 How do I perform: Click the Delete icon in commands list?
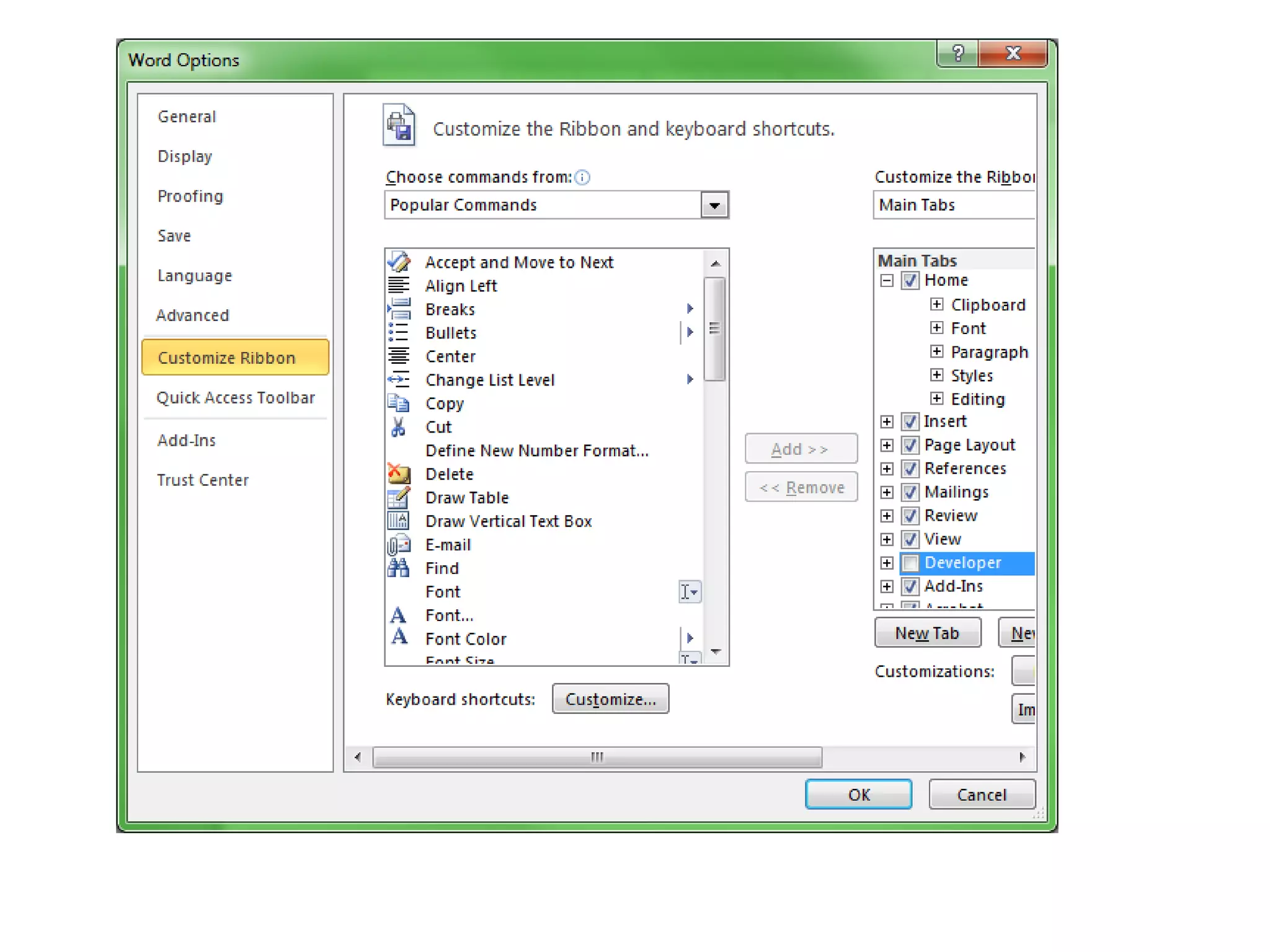pyautogui.click(x=398, y=474)
